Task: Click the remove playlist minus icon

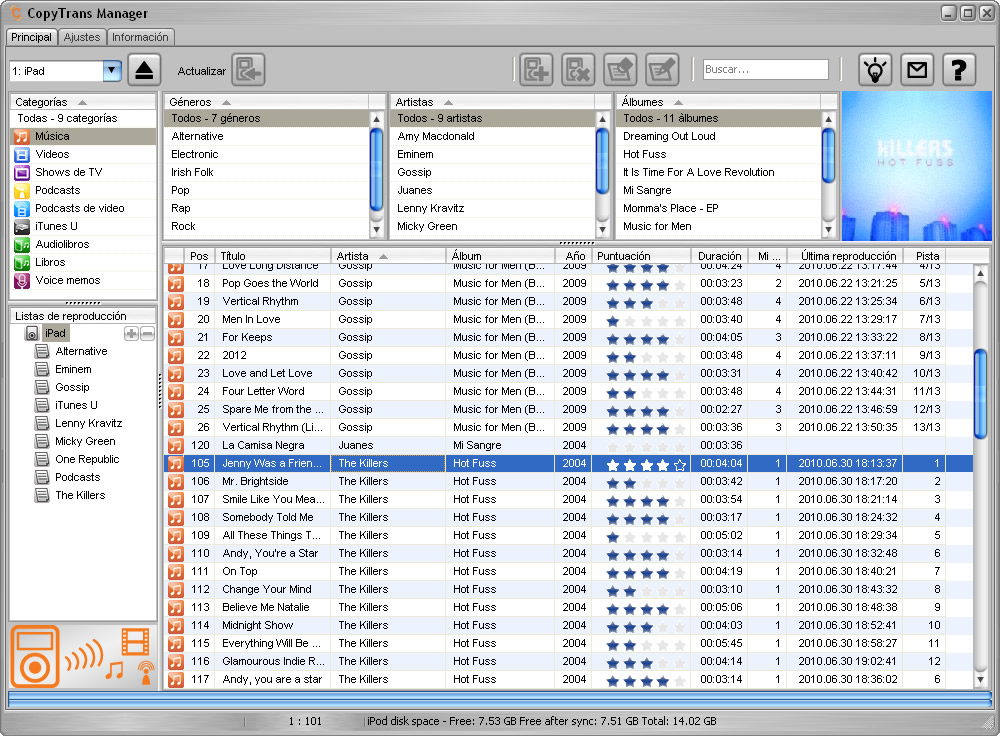Action: [x=147, y=333]
